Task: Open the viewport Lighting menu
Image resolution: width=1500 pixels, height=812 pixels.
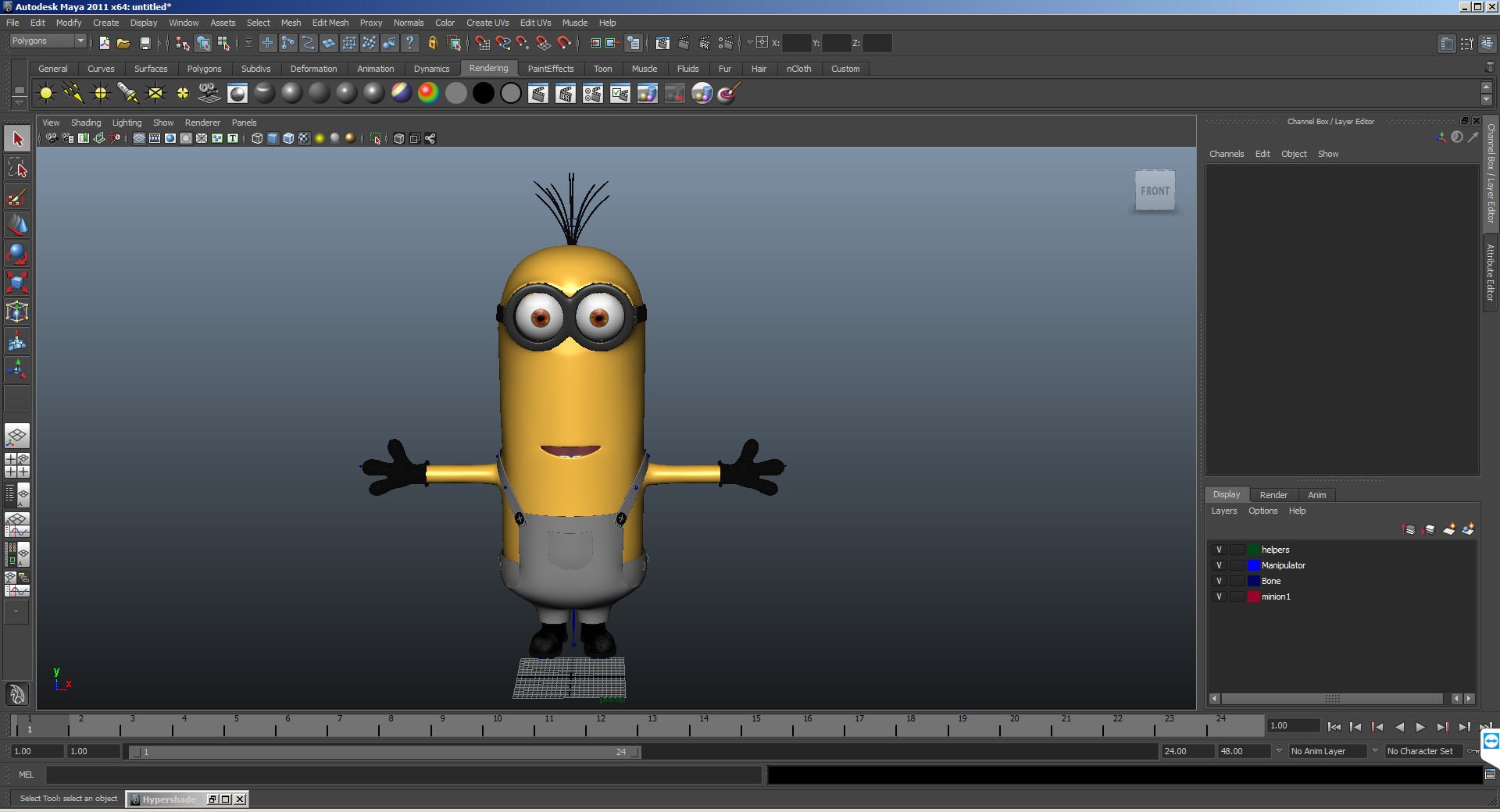Action: tap(127, 123)
